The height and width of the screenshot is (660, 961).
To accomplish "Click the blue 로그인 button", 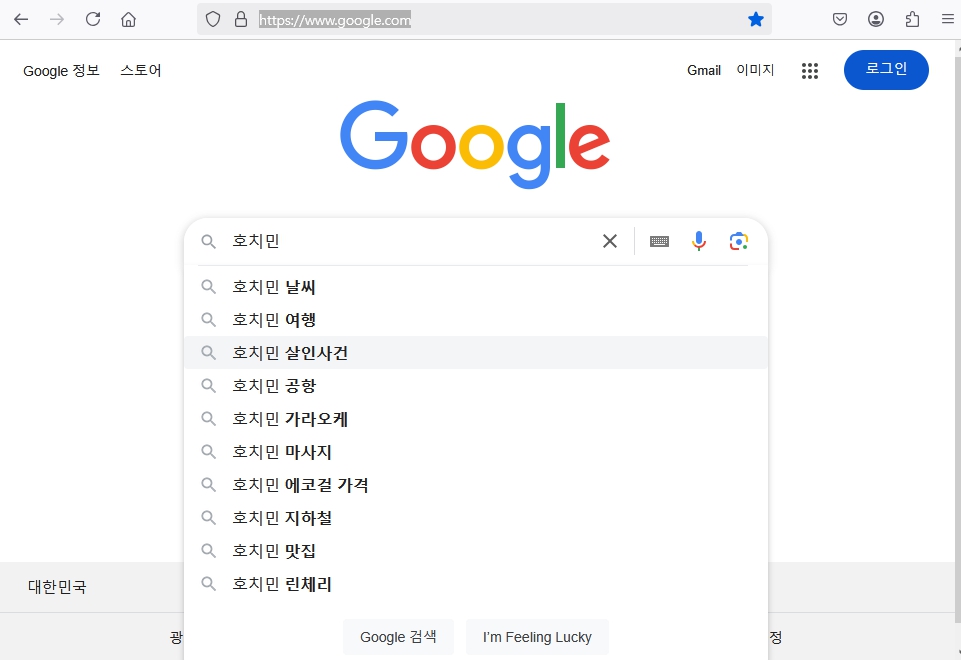I will (886, 69).
